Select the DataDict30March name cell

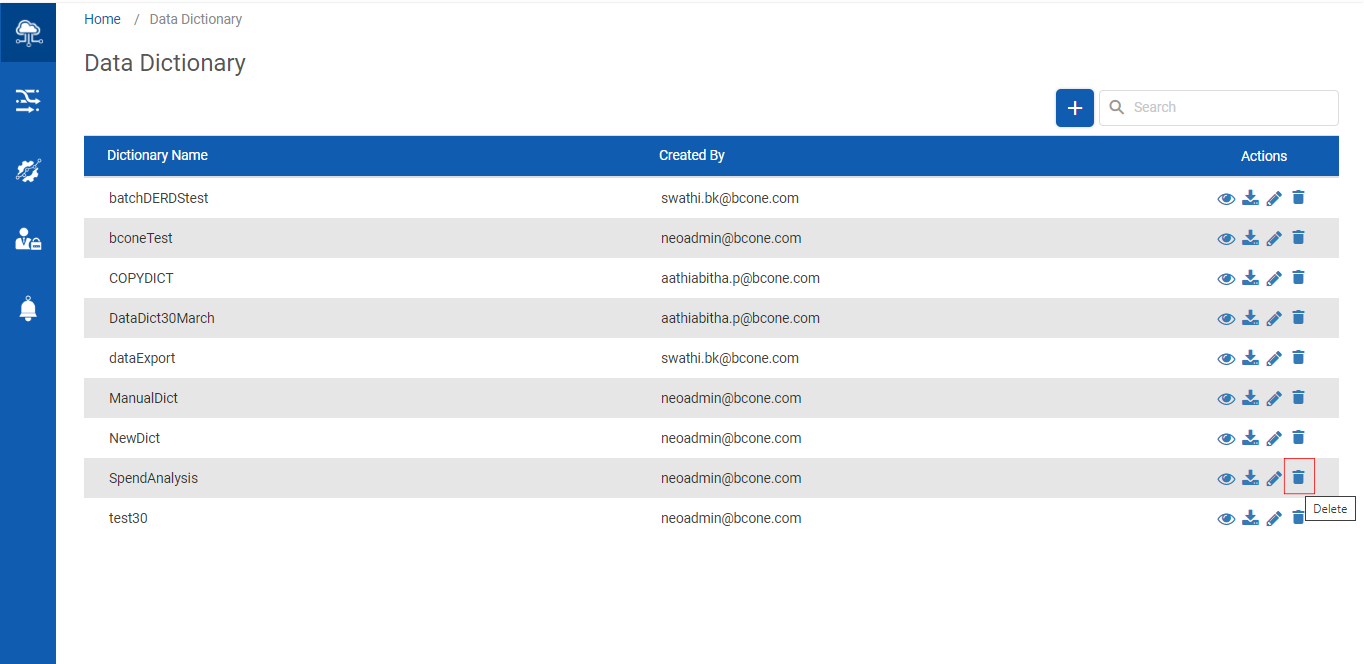(162, 318)
